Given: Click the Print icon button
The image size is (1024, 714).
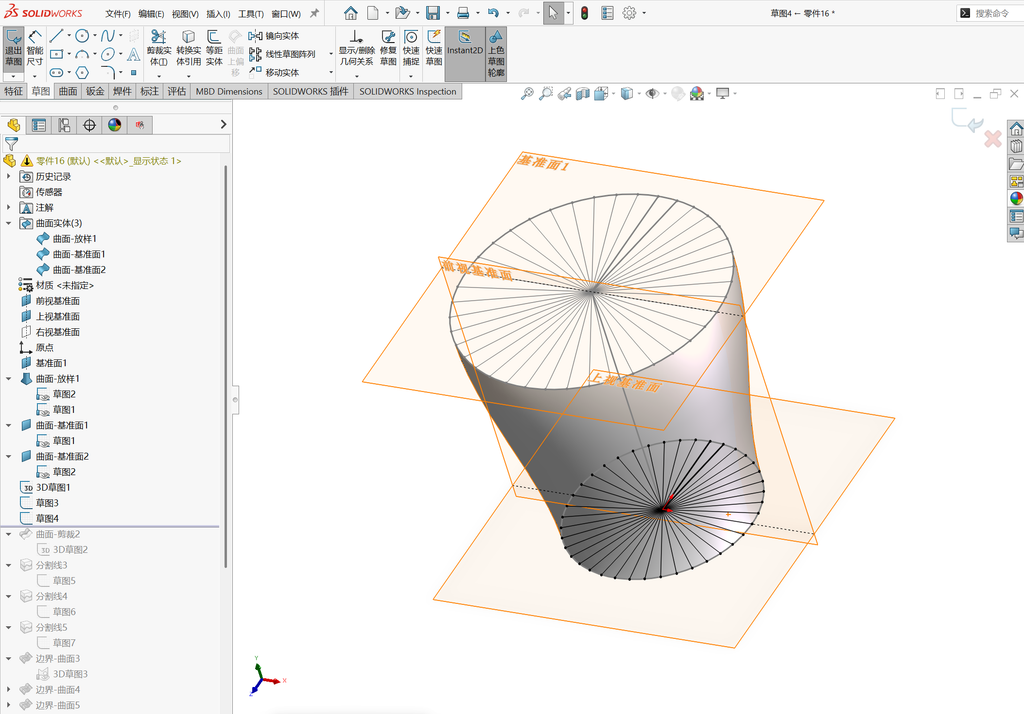Looking at the screenshot, I should coord(463,13).
